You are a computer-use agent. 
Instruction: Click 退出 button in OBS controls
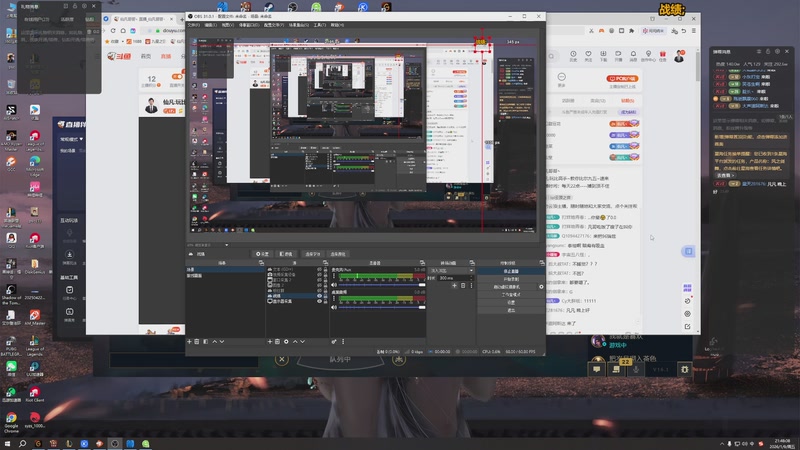coord(511,310)
